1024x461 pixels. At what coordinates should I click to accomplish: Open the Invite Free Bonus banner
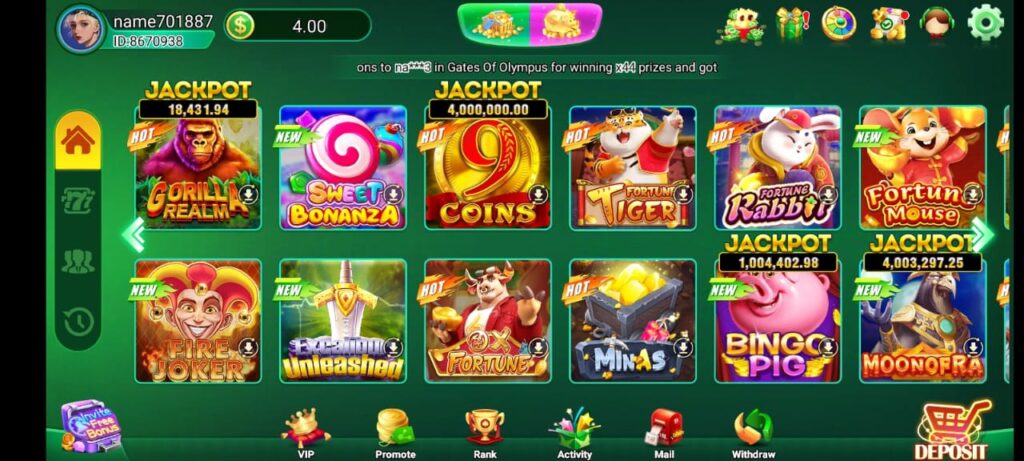[x=91, y=426]
